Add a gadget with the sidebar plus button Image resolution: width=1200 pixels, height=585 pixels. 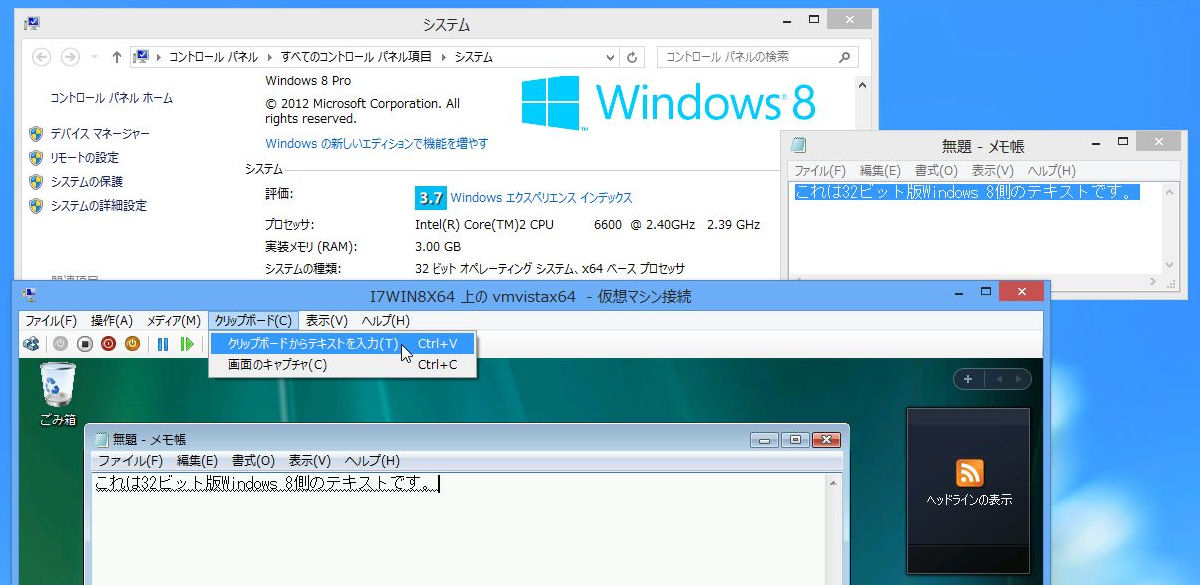[x=968, y=379]
